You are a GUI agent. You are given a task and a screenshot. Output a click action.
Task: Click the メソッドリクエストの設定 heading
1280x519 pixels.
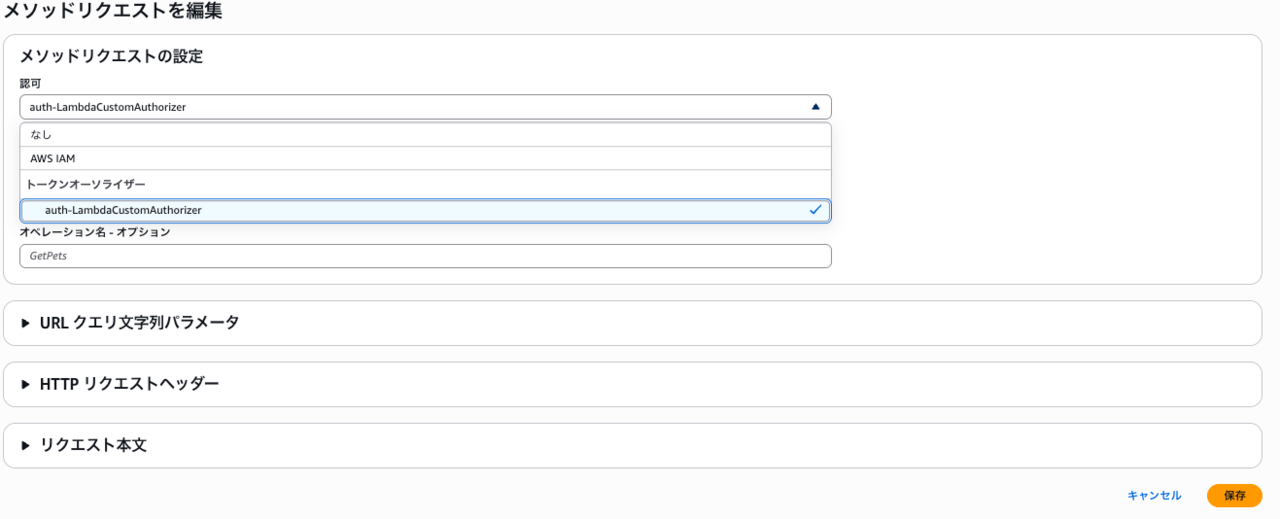point(111,57)
